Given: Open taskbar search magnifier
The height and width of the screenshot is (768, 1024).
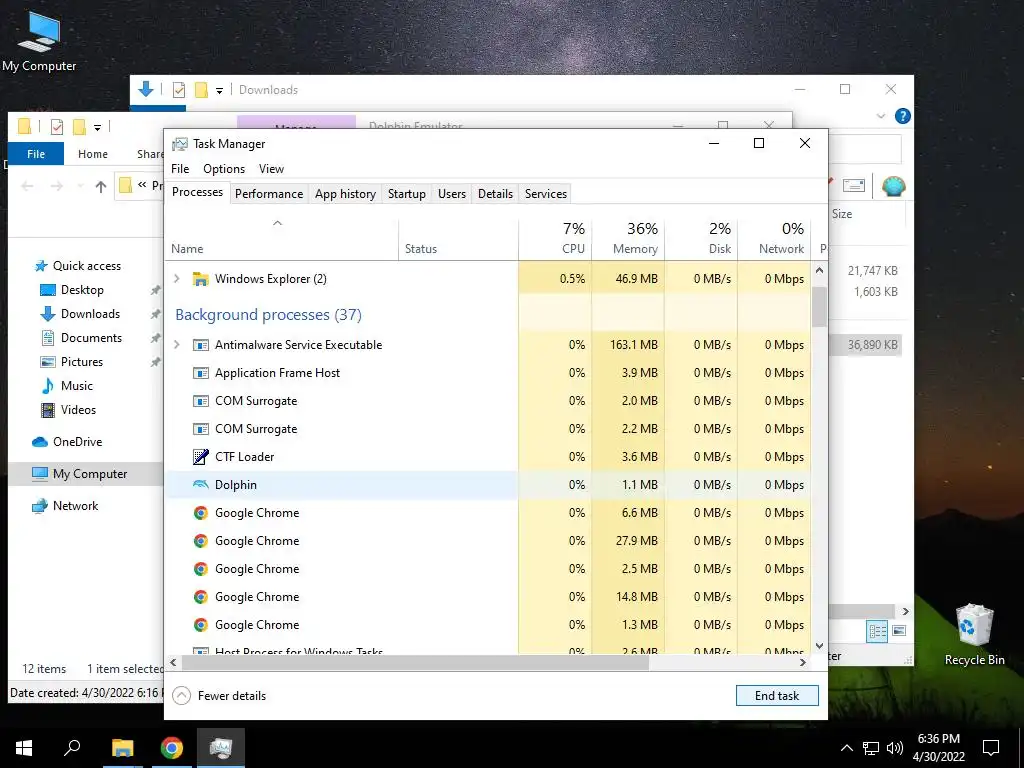Looking at the screenshot, I should click(x=72, y=747).
